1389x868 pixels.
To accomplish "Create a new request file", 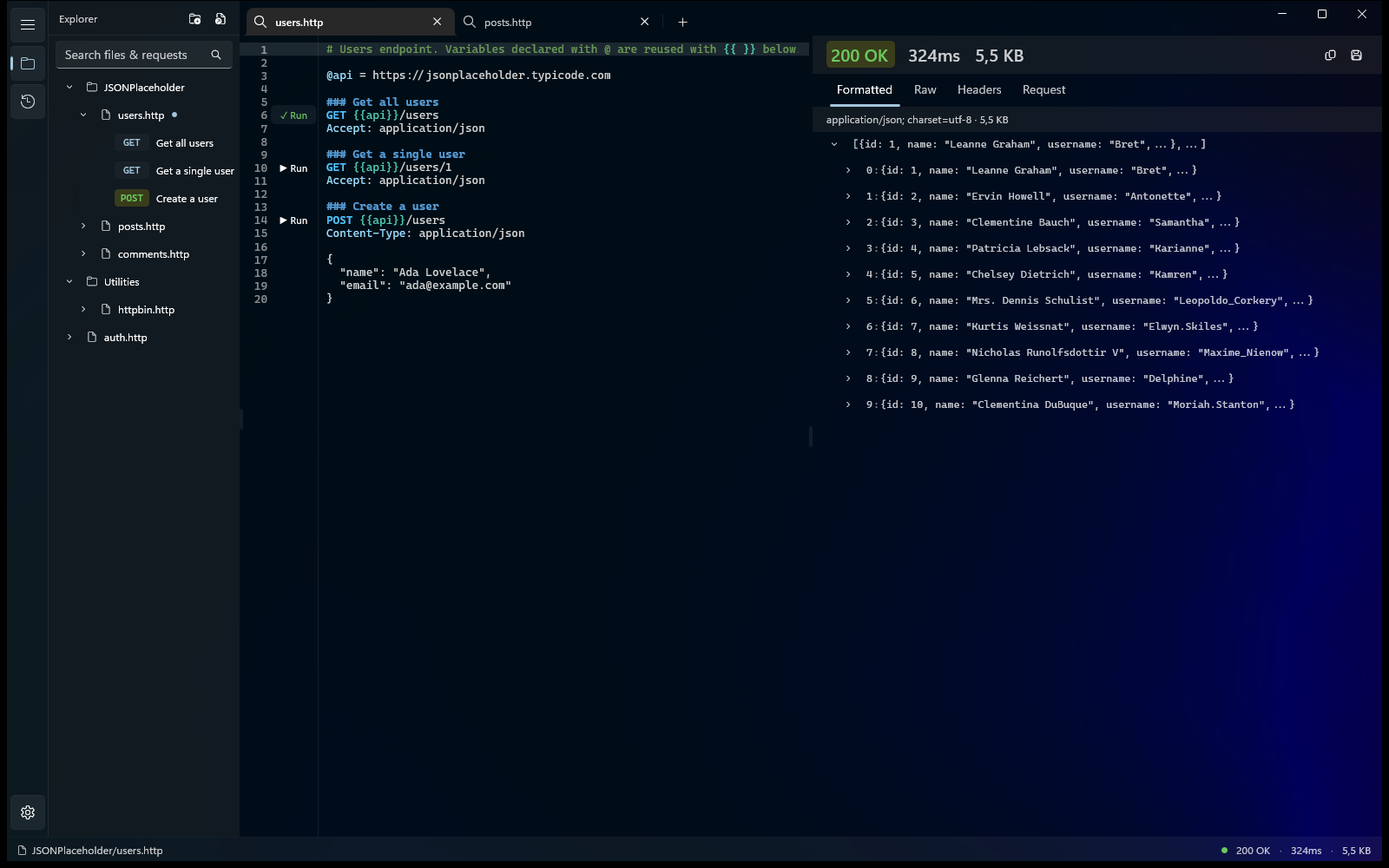I will [221, 19].
